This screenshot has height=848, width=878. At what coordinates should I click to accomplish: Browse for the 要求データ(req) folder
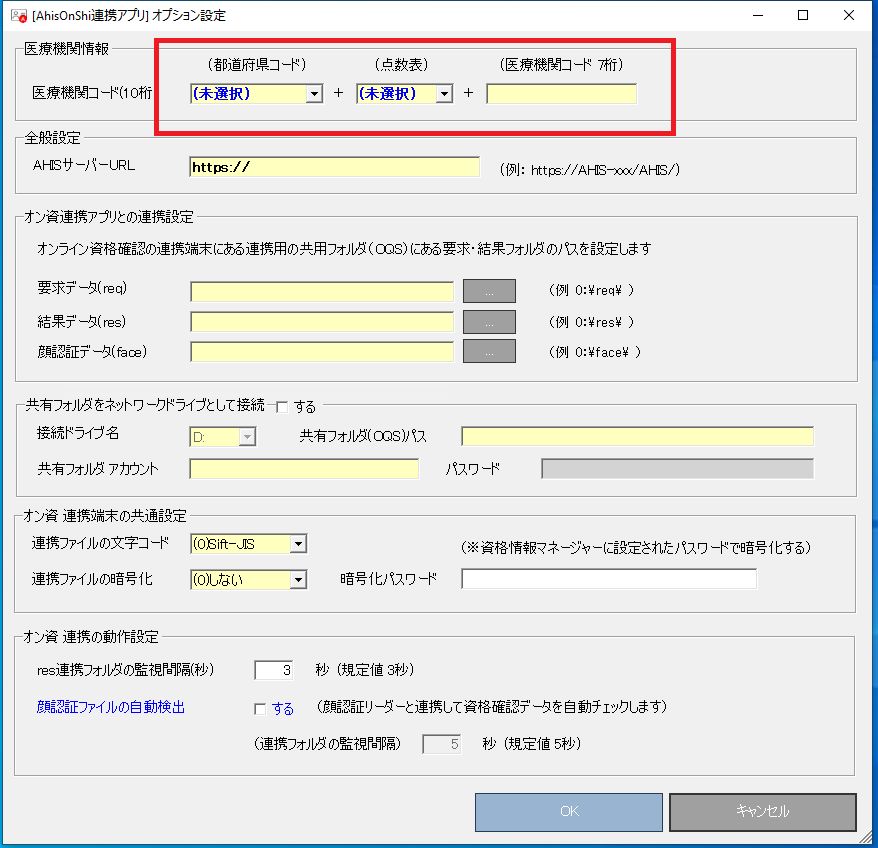[x=489, y=291]
